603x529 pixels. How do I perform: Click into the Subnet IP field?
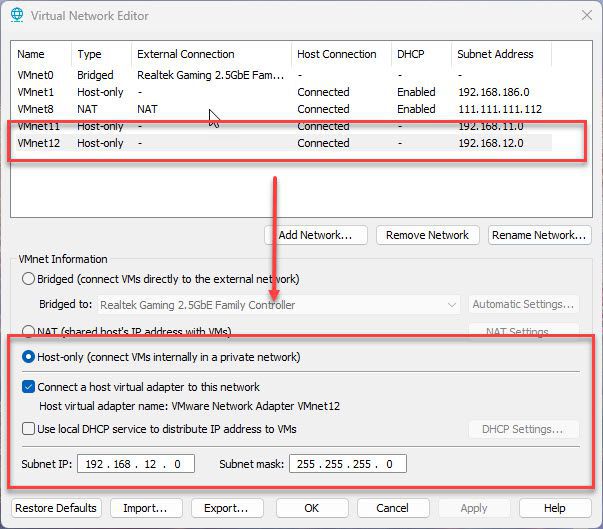(x=136, y=464)
